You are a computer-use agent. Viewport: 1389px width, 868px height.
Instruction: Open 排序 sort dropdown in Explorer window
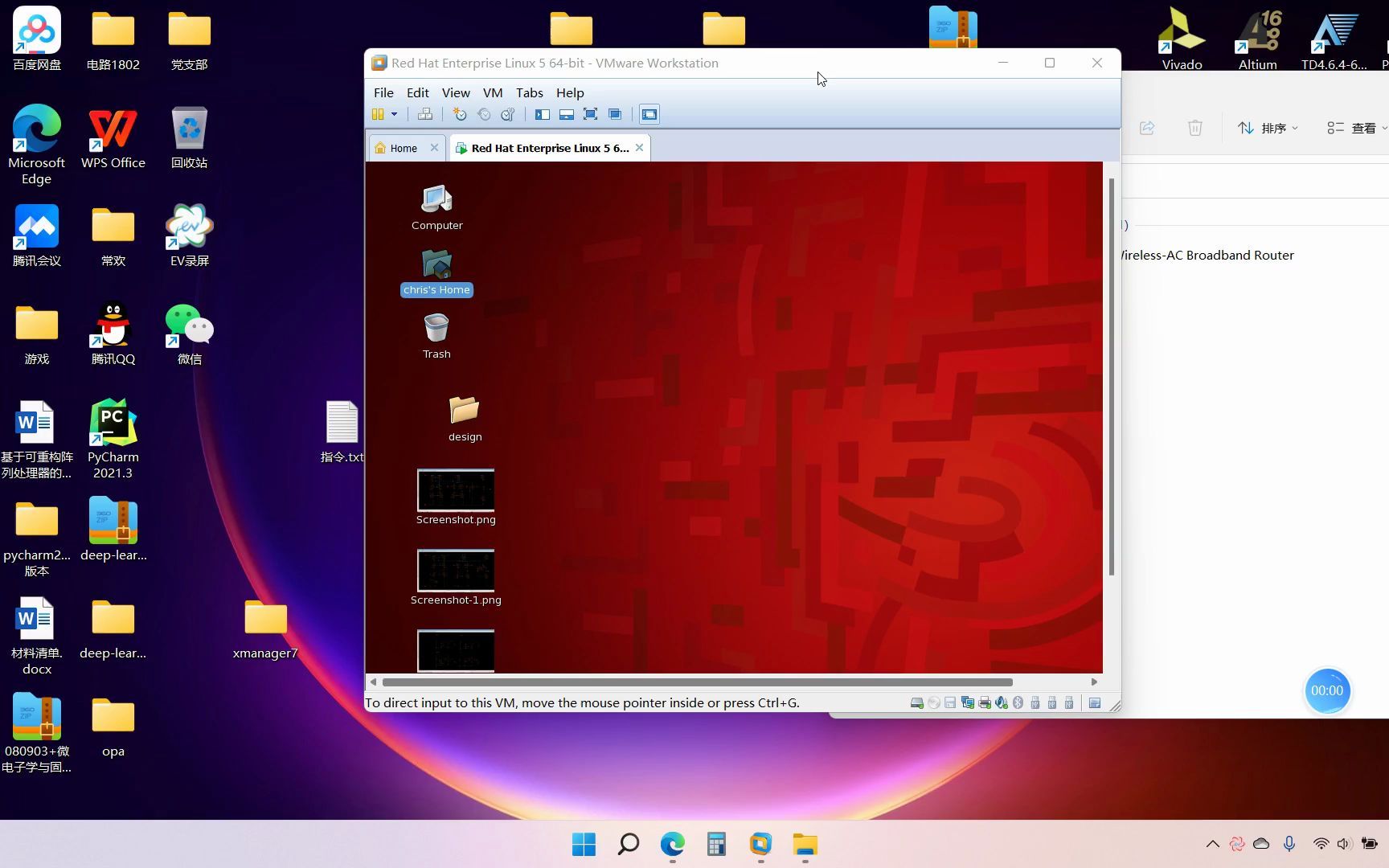point(1268,129)
